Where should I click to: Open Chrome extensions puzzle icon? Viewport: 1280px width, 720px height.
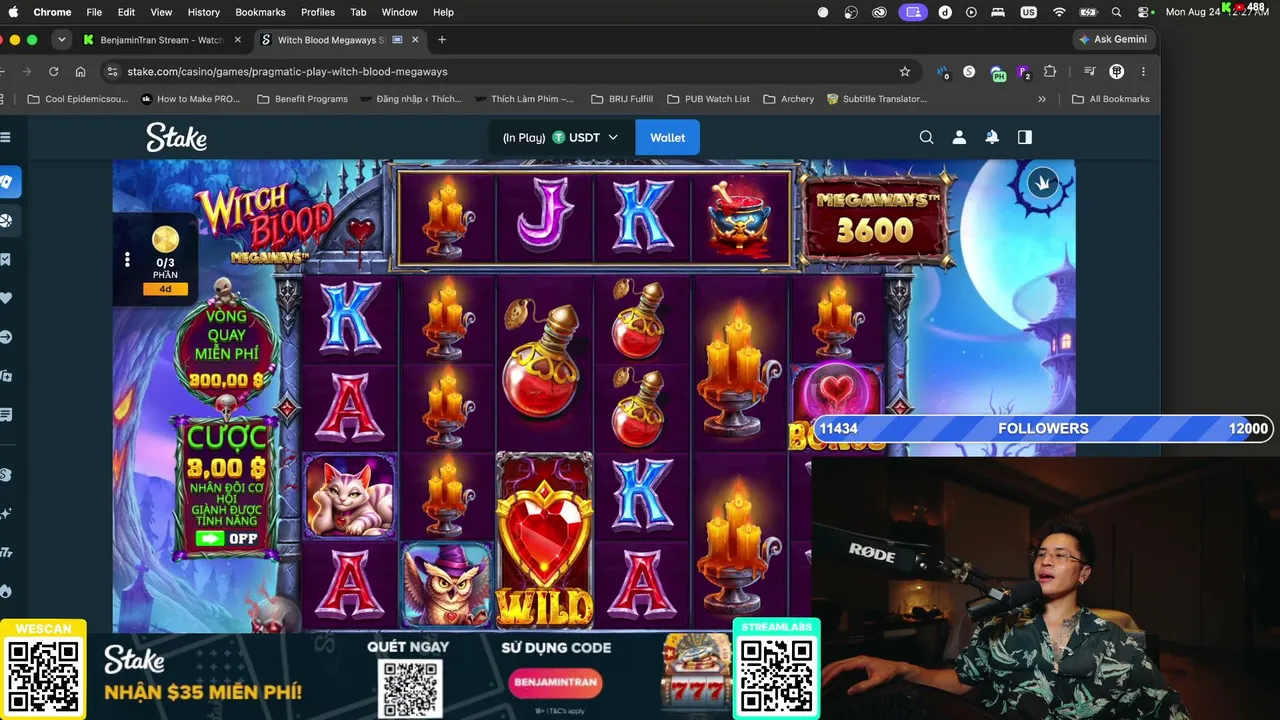click(1050, 72)
